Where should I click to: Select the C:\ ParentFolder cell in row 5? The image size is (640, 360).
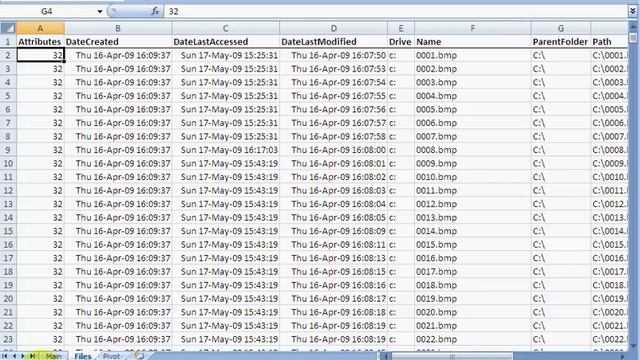click(x=561, y=96)
